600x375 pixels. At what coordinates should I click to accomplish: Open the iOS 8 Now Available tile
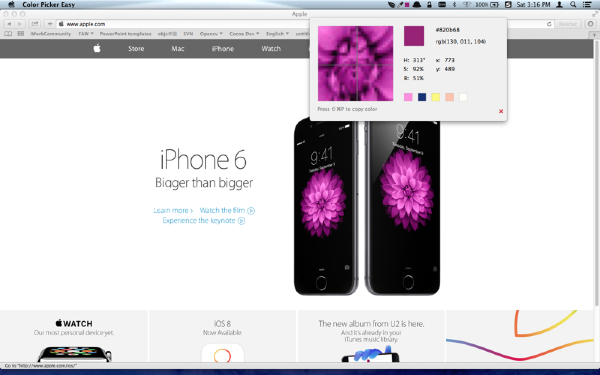(x=222, y=337)
